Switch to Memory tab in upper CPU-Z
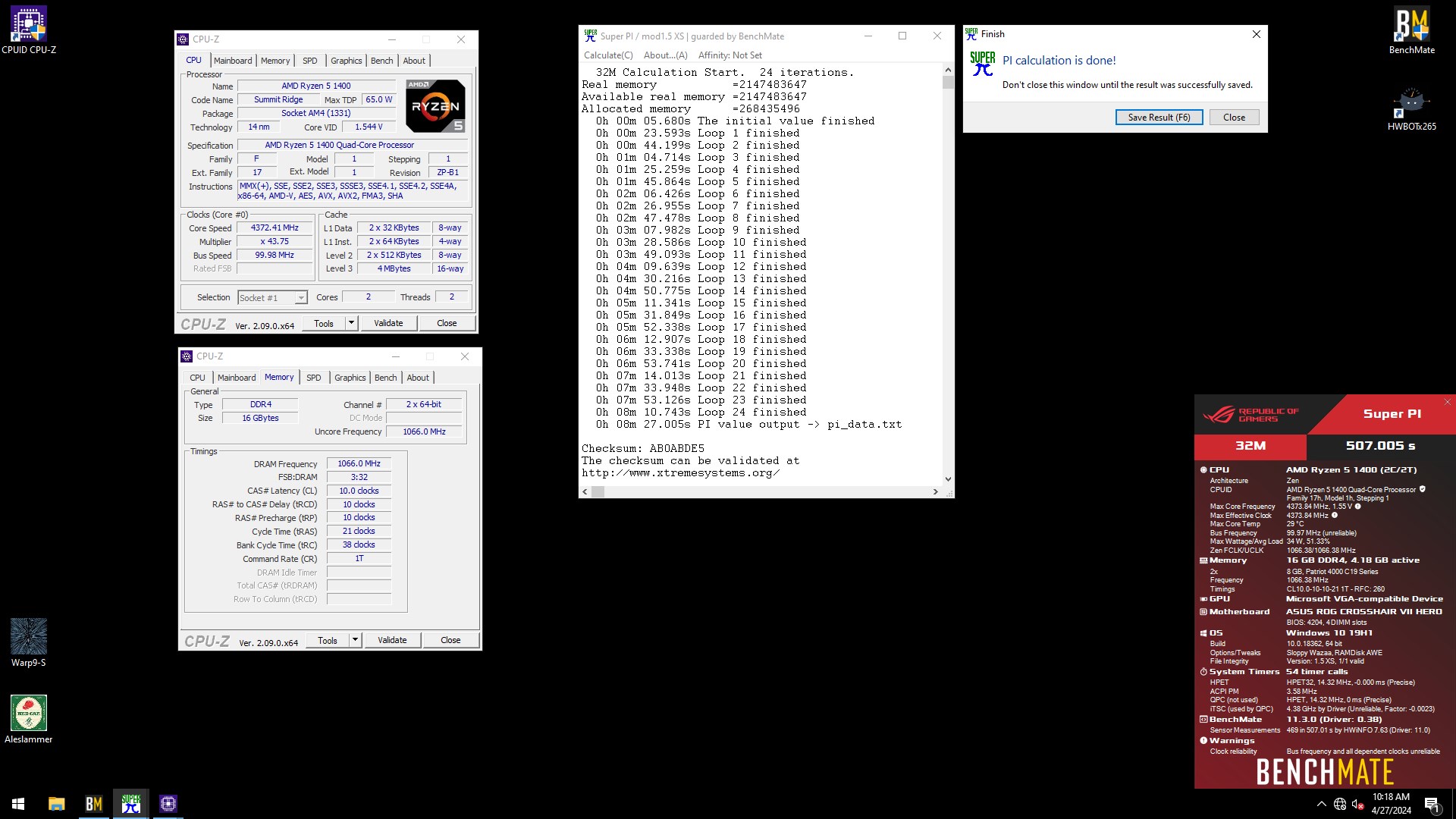The height and width of the screenshot is (819, 1456). [x=275, y=61]
